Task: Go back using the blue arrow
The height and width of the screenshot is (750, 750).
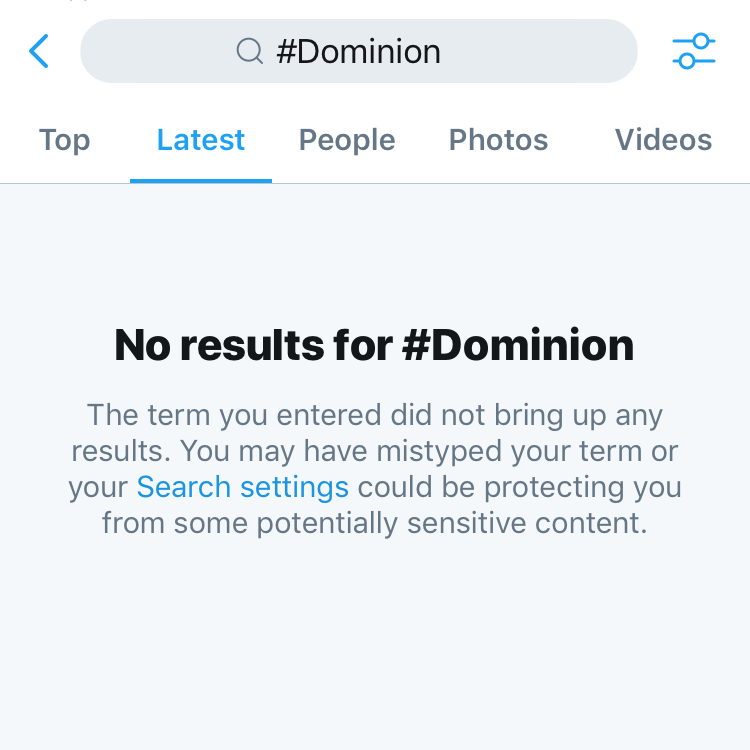Action: click(39, 51)
